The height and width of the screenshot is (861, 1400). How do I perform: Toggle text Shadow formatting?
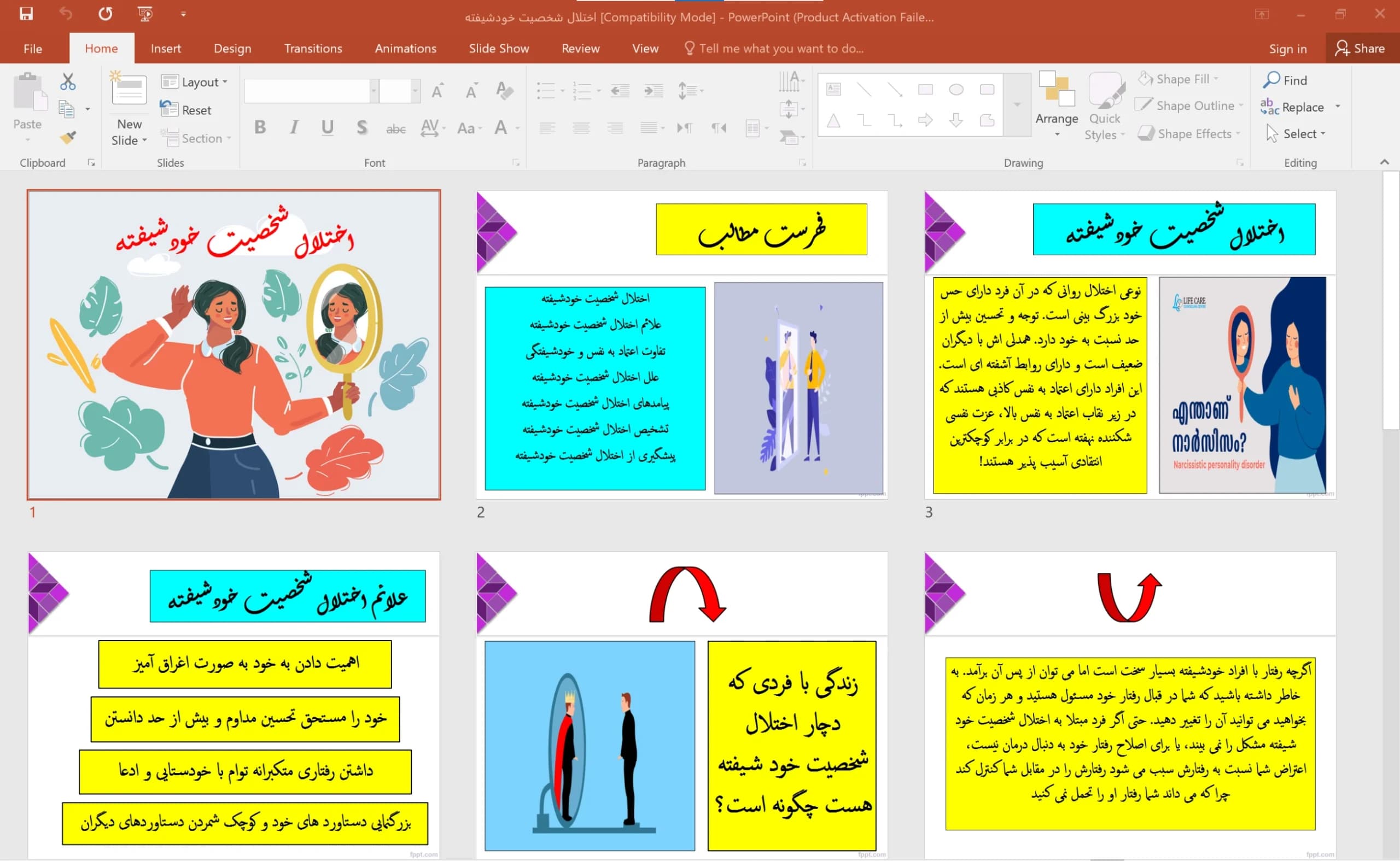point(361,127)
